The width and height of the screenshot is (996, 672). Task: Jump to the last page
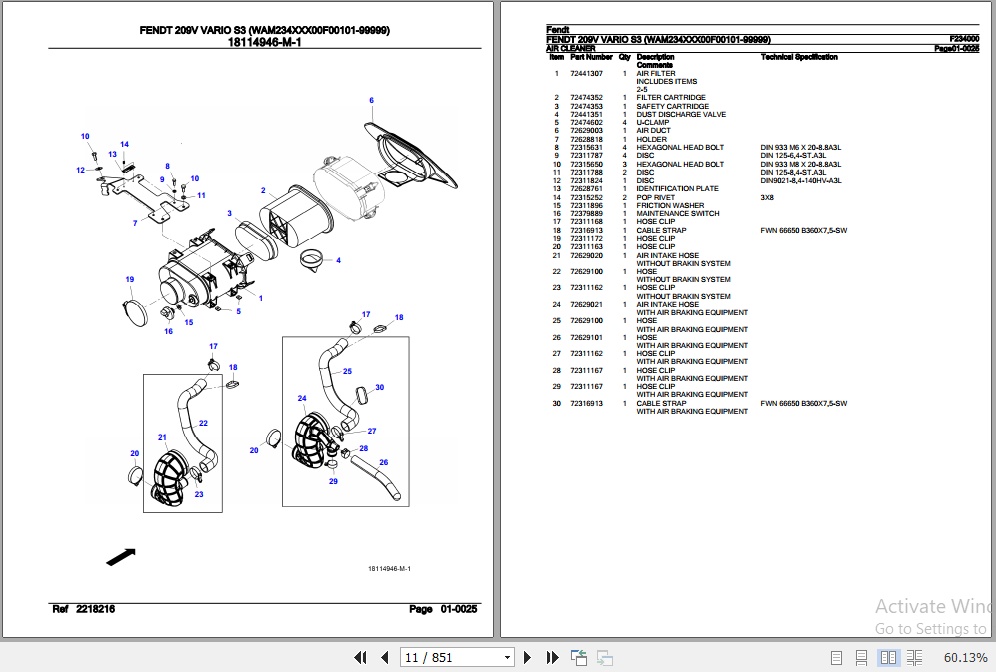553,657
